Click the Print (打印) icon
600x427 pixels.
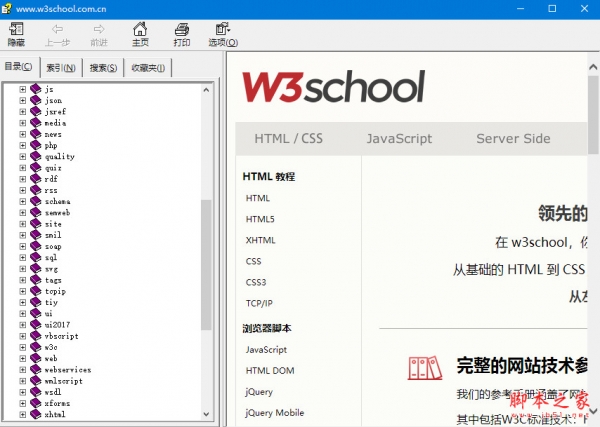click(x=181, y=29)
